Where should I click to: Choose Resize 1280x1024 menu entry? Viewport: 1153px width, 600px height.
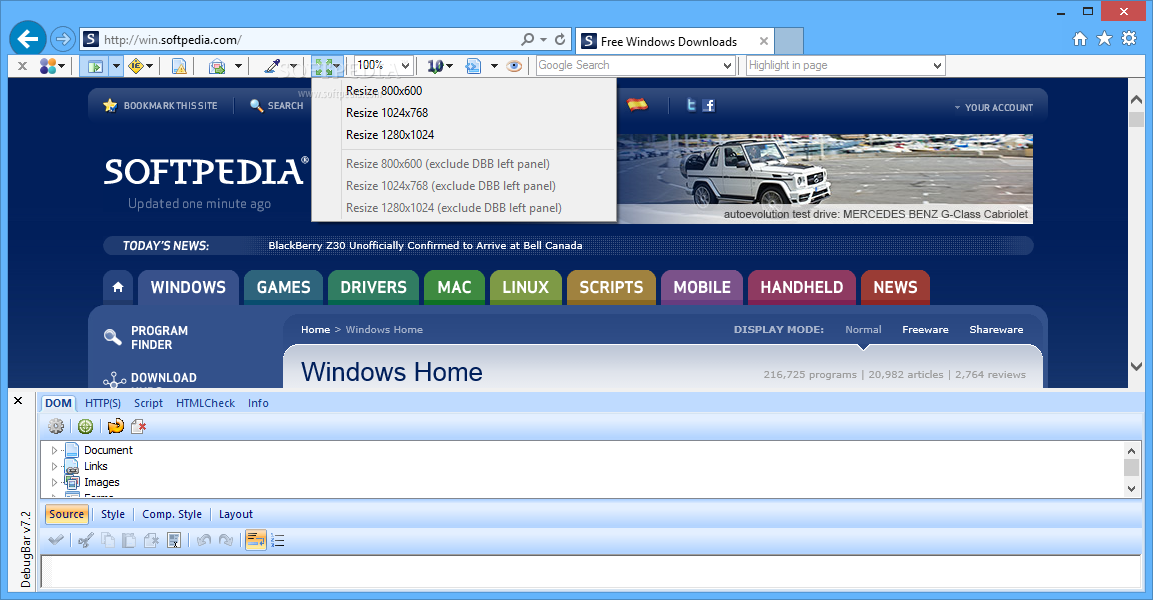coord(464,135)
